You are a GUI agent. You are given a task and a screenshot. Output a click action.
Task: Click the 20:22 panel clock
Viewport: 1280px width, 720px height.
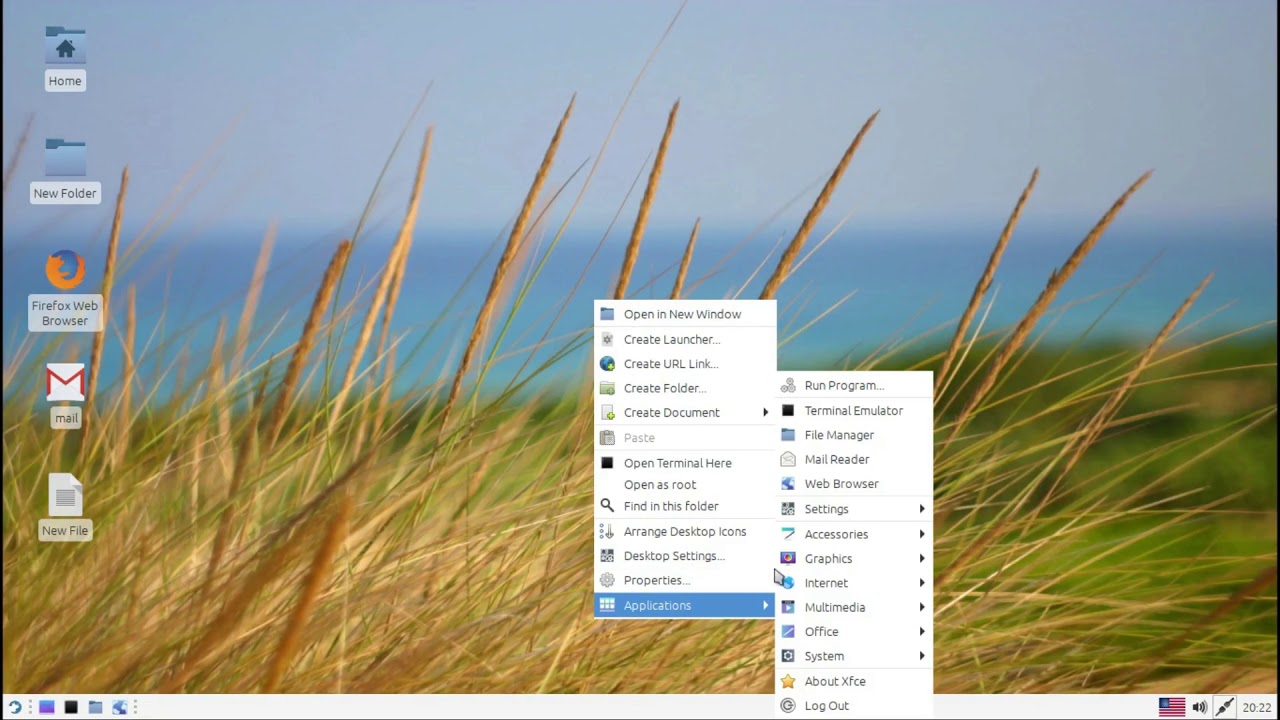(x=1257, y=707)
